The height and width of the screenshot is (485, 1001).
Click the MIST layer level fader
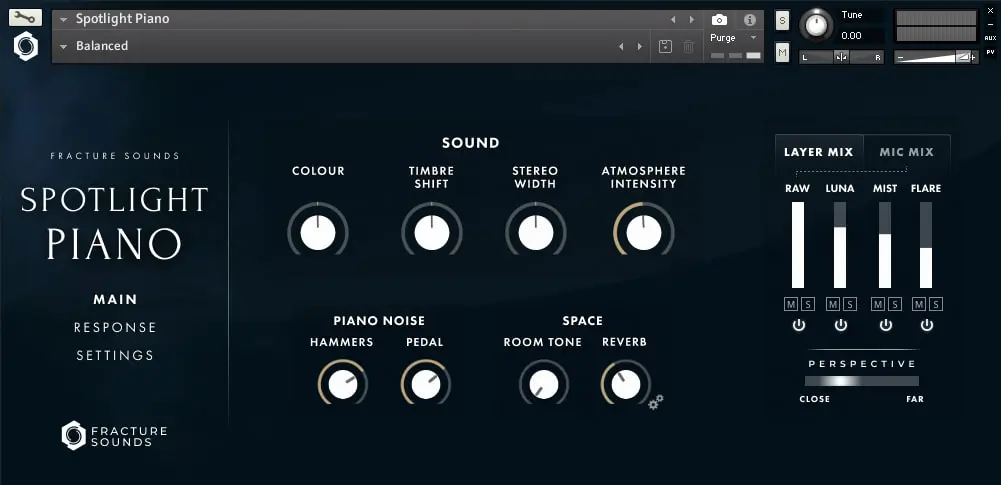pyautogui.click(x=885, y=245)
